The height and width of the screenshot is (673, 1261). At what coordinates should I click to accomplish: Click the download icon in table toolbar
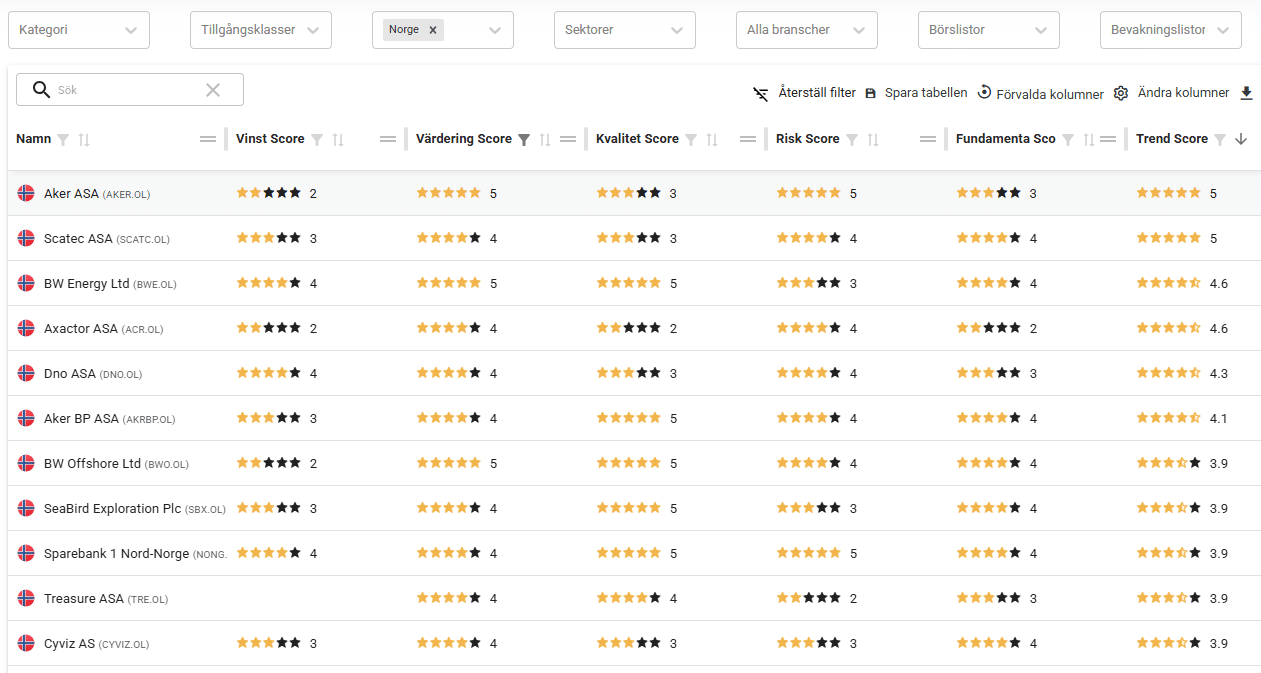(1246, 93)
